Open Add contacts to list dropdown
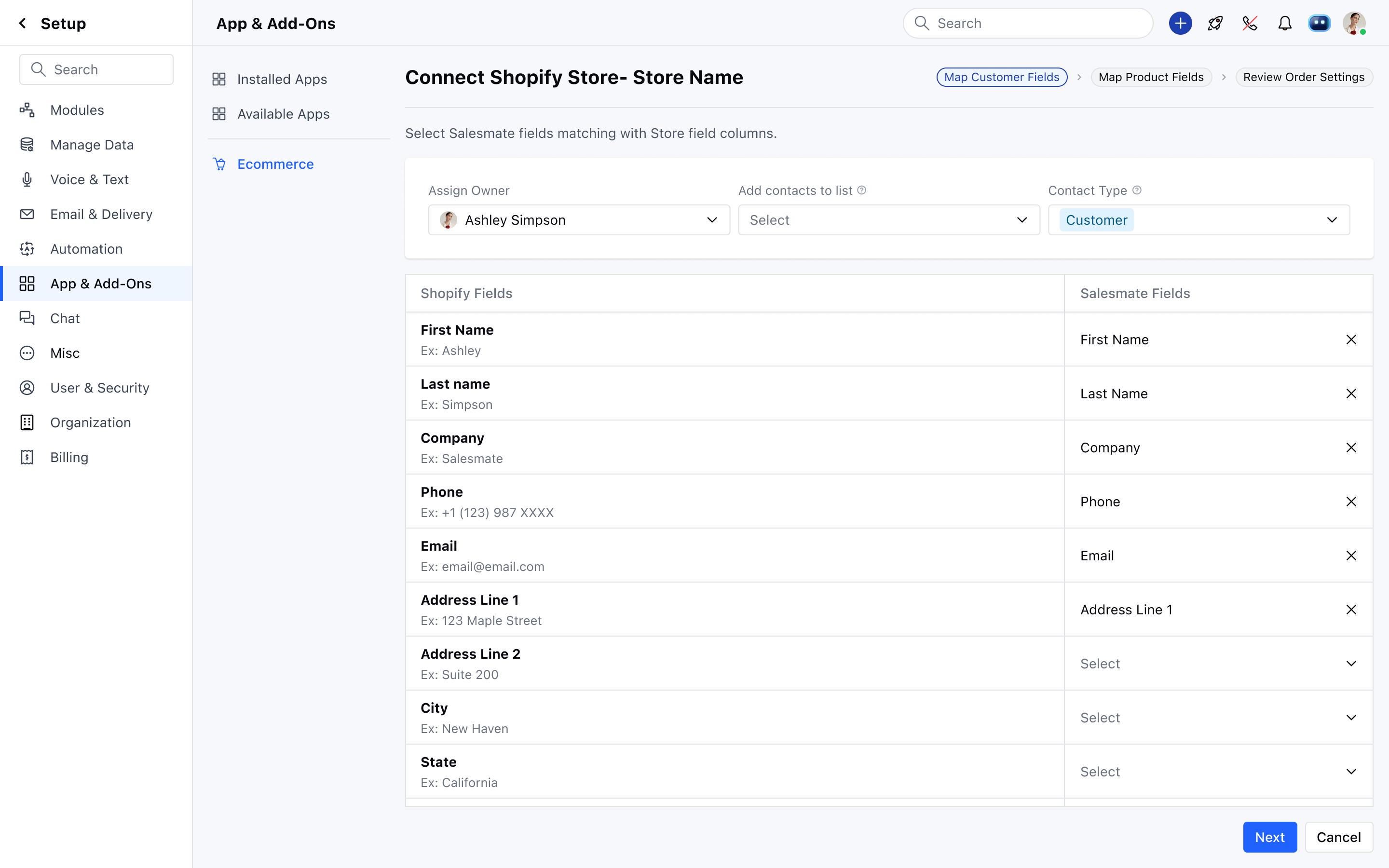The height and width of the screenshot is (868, 1389). [x=889, y=220]
